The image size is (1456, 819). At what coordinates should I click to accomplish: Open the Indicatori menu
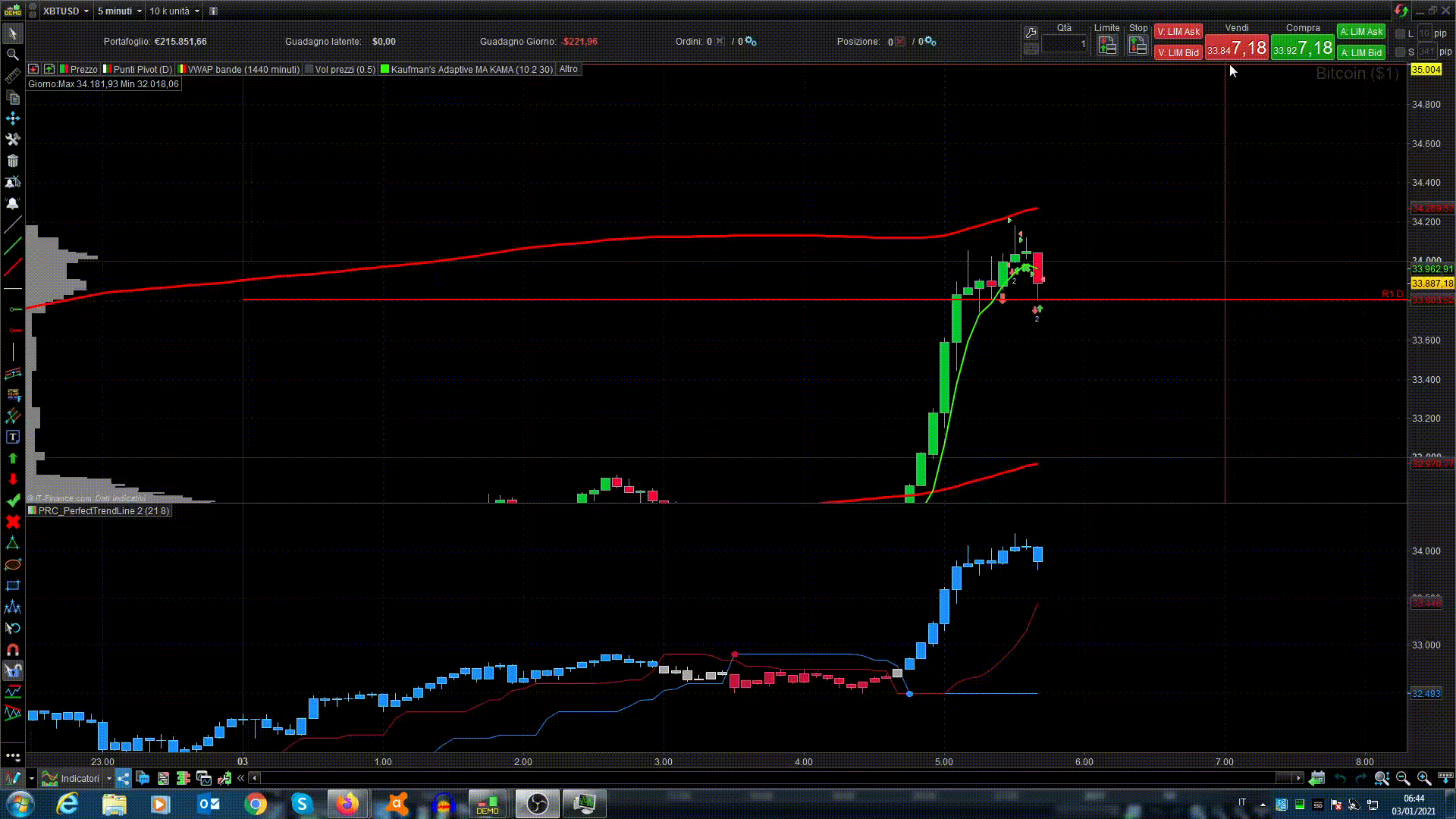click(x=79, y=778)
